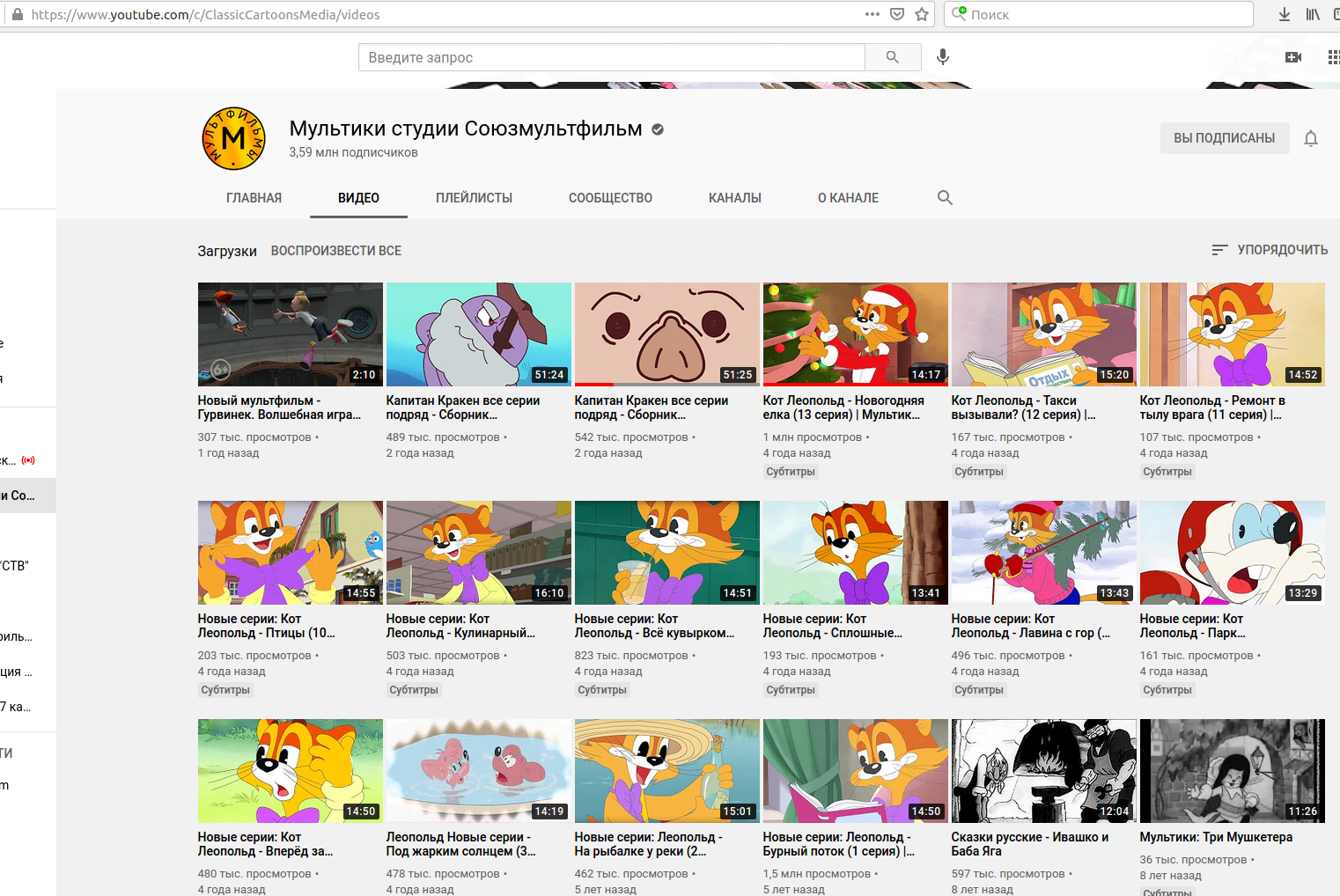Open the create video camera icon
This screenshot has height=896, width=1340.
click(x=1293, y=57)
